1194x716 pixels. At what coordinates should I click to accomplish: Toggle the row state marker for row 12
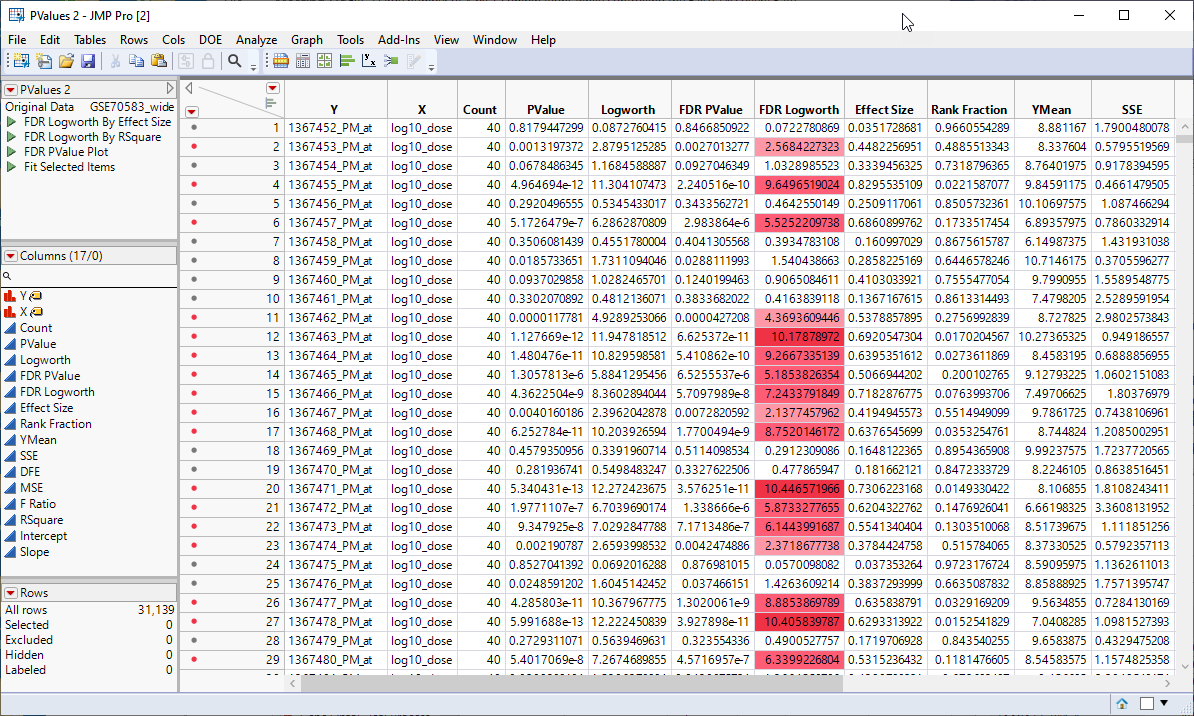[192, 336]
